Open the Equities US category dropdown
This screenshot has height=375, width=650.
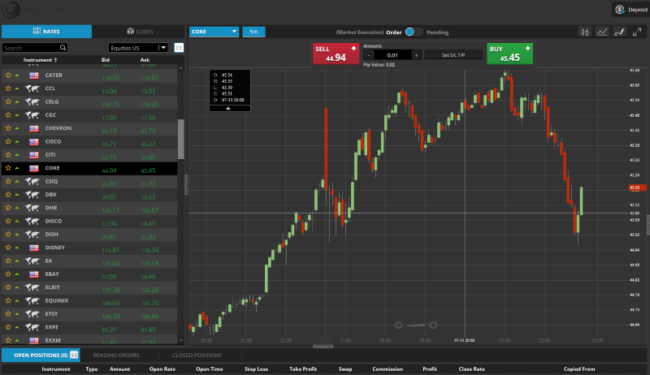[x=138, y=48]
